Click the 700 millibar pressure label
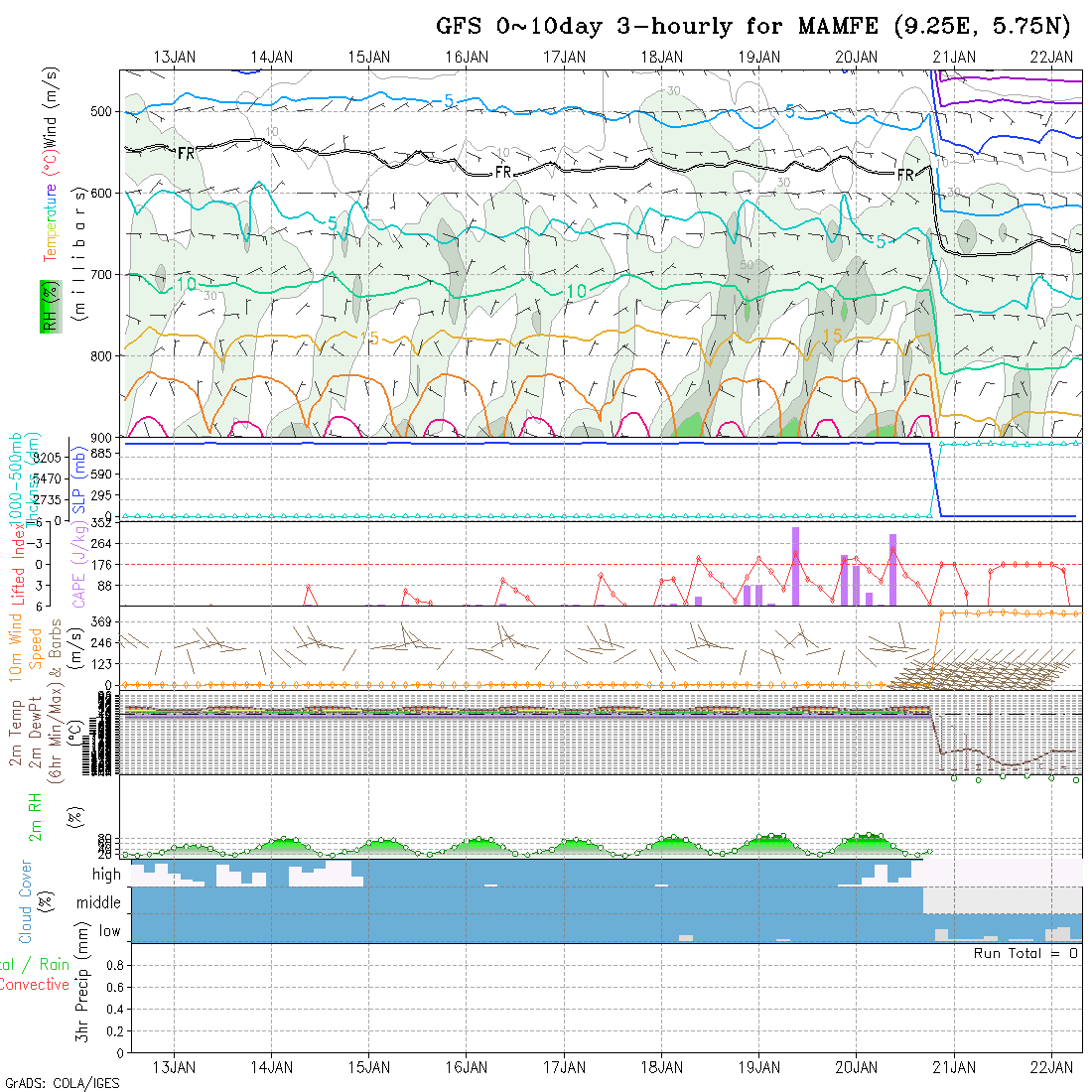Image resolution: width=1092 pixels, height=1092 pixels. pos(101,274)
